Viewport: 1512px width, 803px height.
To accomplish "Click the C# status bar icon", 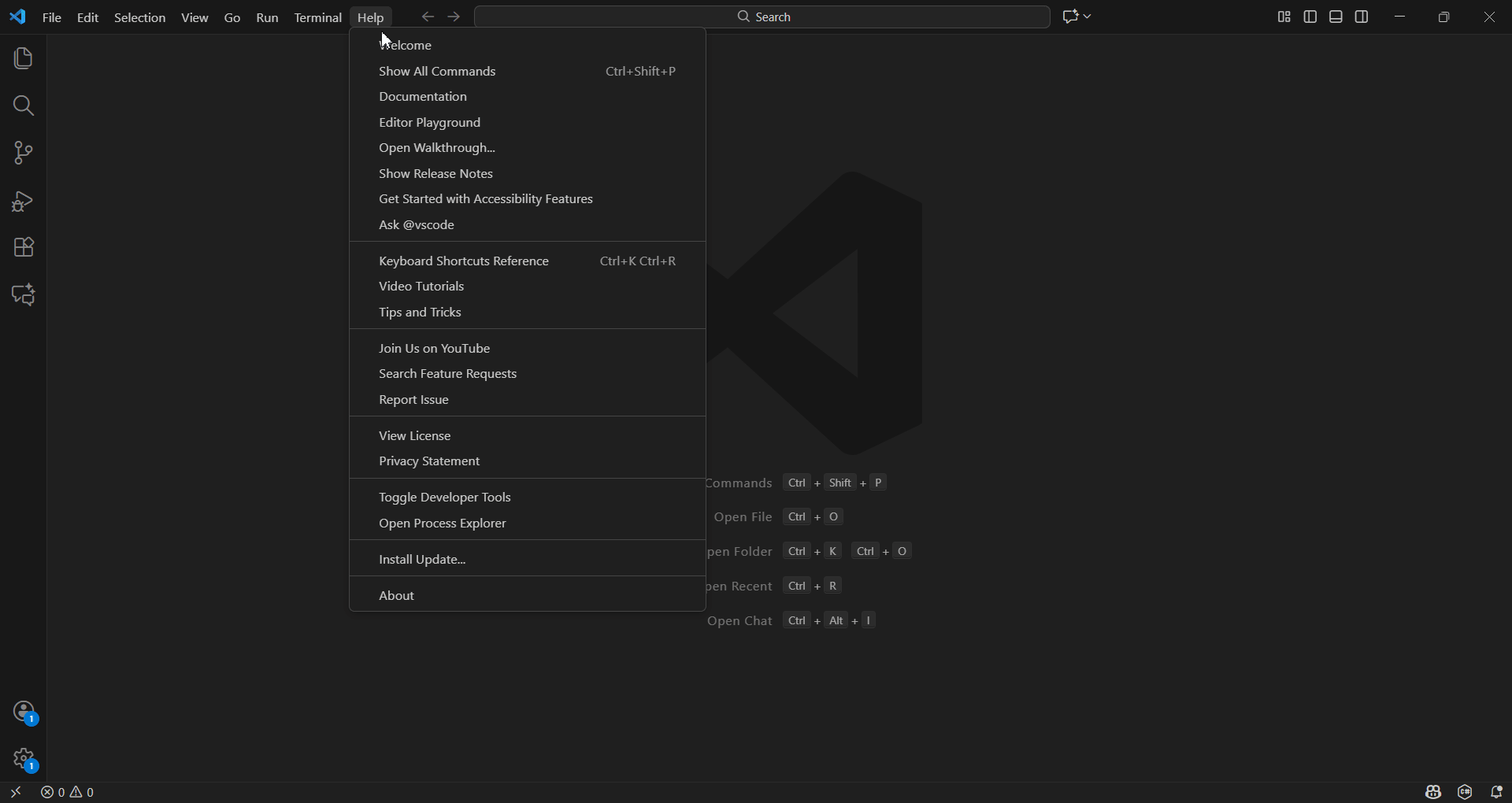I will pos(1464,792).
